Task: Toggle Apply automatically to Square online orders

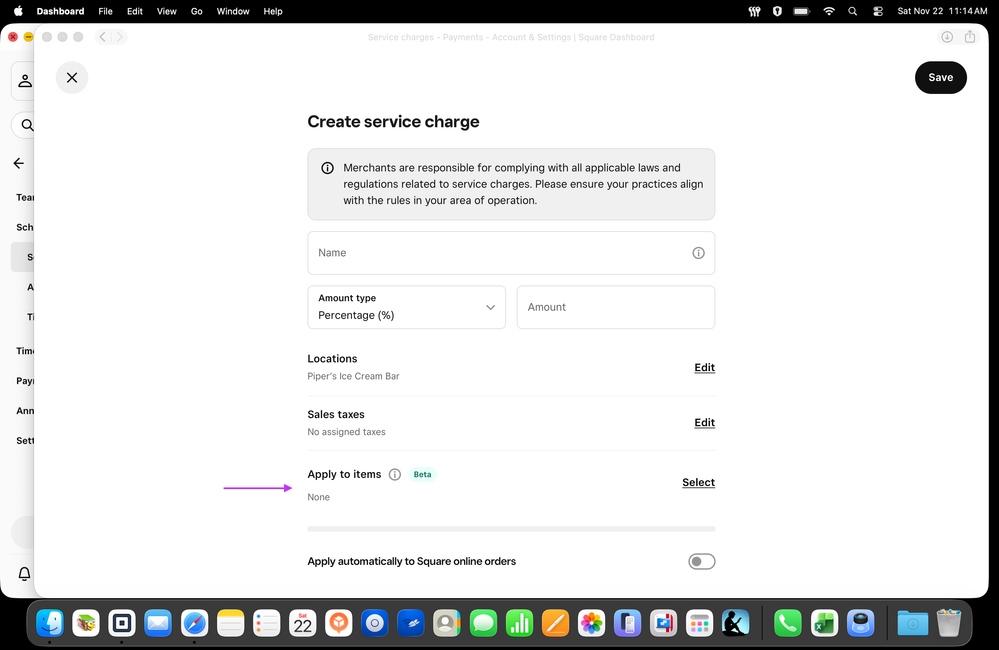Action: (701, 562)
